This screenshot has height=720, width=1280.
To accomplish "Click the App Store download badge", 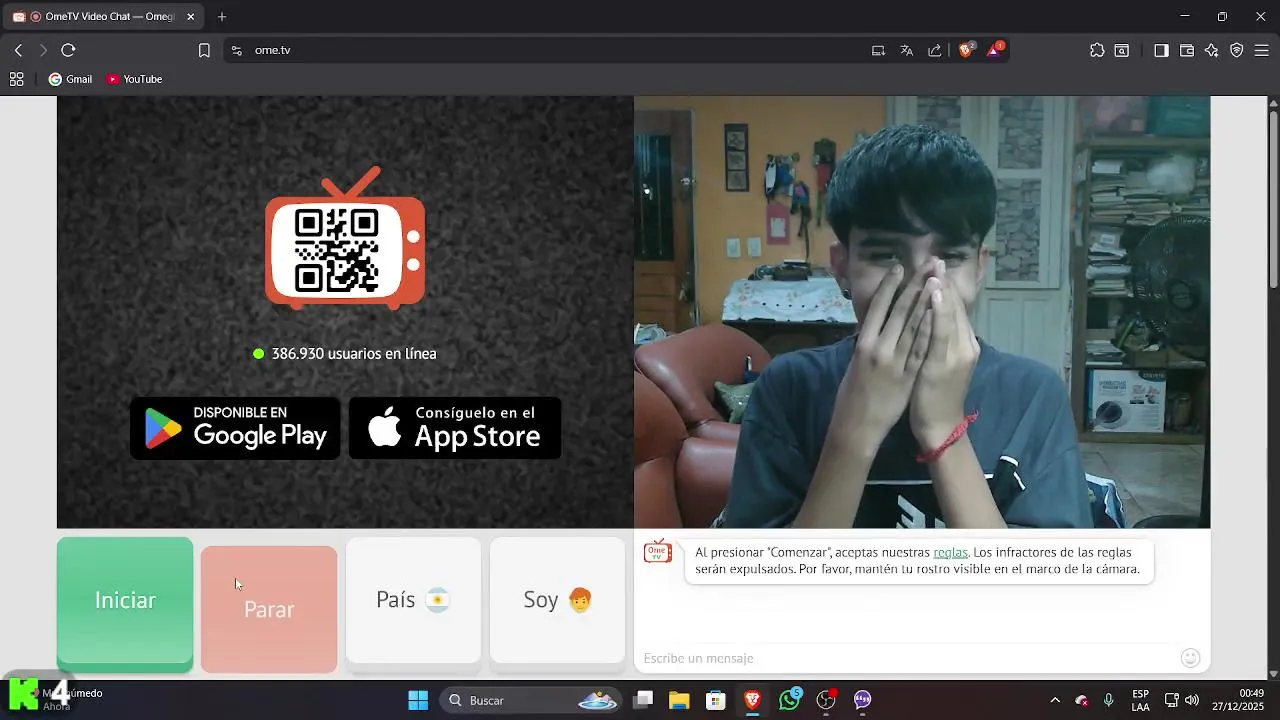I will point(455,428).
